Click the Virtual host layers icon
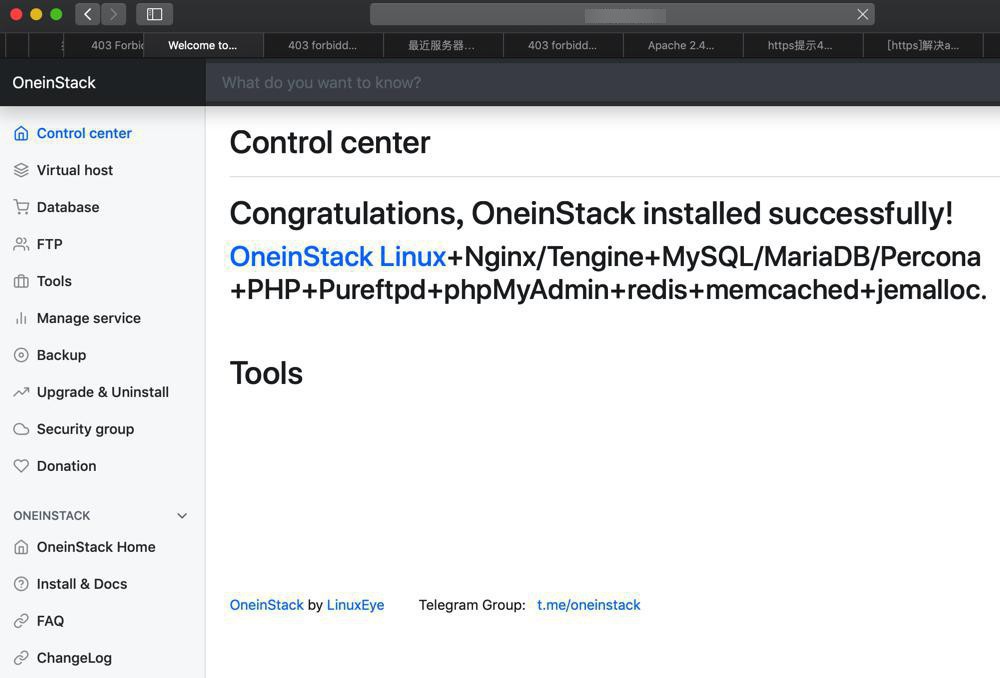 (x=21, y=170)
